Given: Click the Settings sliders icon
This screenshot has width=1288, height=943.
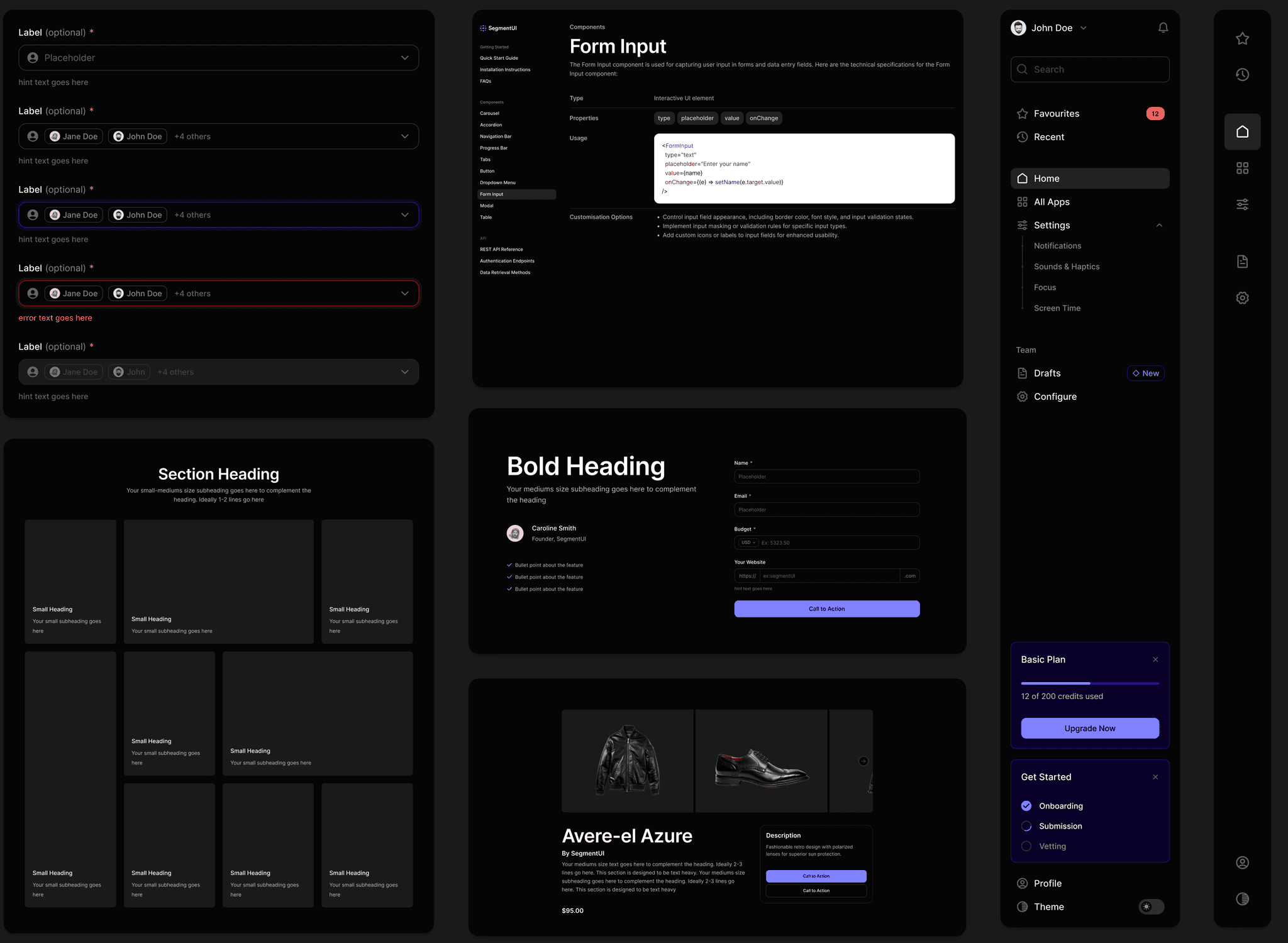Looking at the screenshot, I should tap(1023, 225).
